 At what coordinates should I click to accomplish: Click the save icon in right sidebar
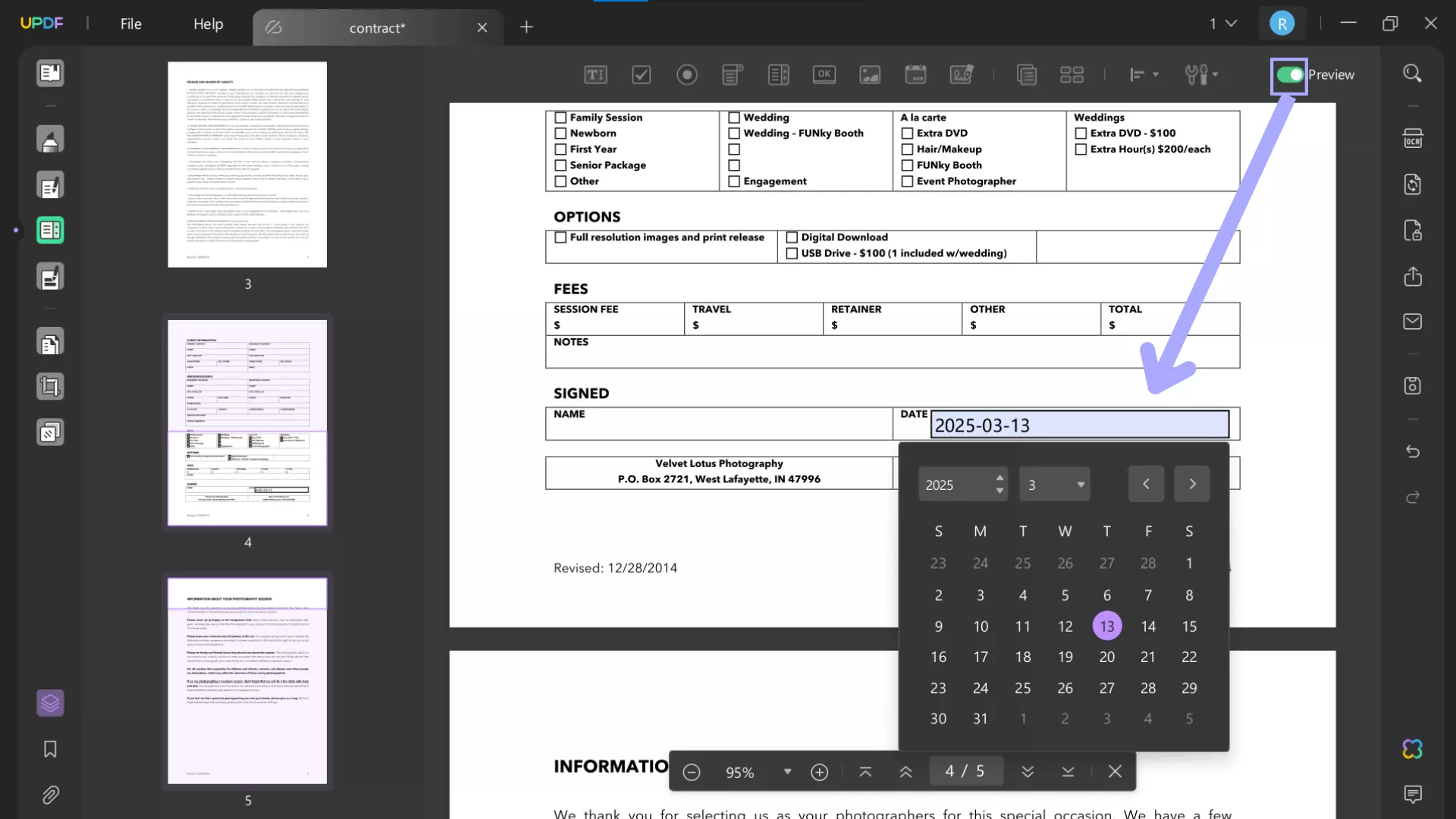pyautogui.click(x=1413, y=386)
